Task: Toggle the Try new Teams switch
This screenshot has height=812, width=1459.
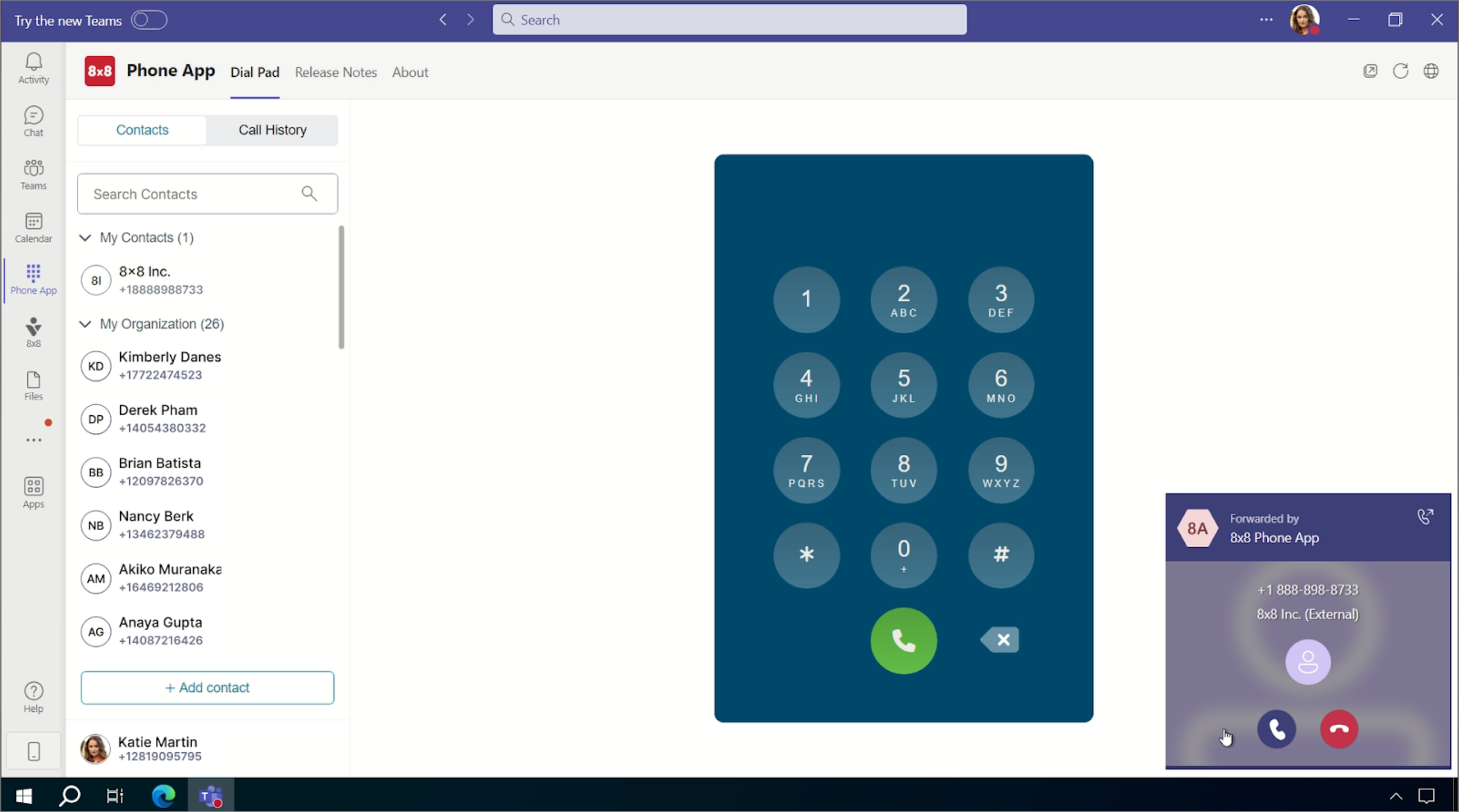Action: pos(148,20)
